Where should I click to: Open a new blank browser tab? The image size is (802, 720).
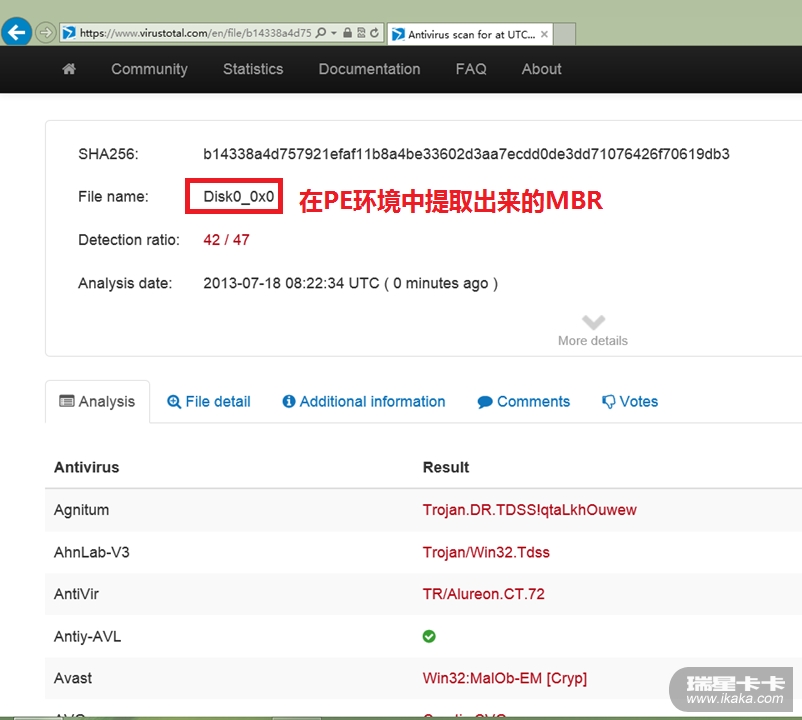[565, 34]
